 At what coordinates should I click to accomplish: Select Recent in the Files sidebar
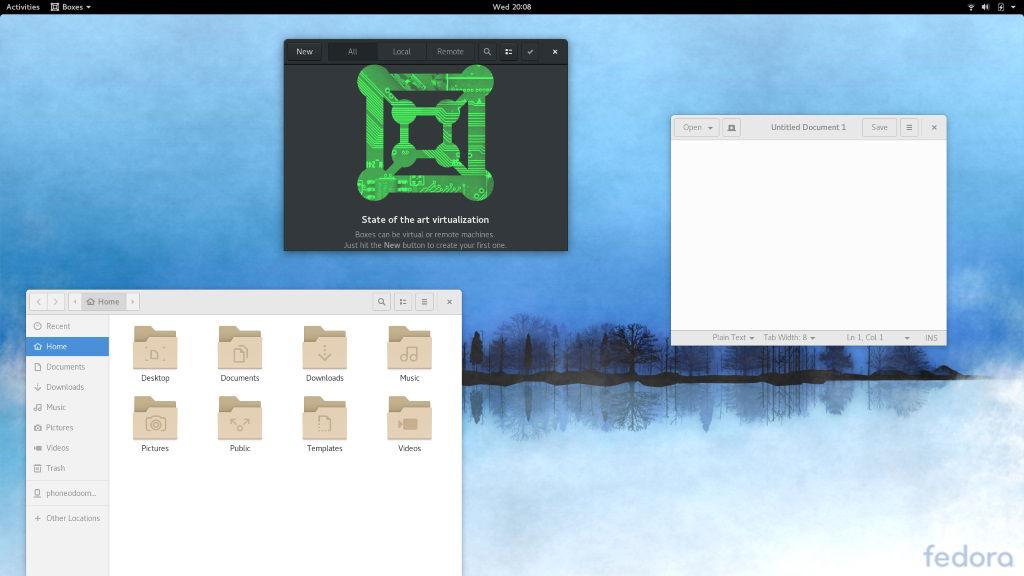pyautogui.click(x=60, y=326)
